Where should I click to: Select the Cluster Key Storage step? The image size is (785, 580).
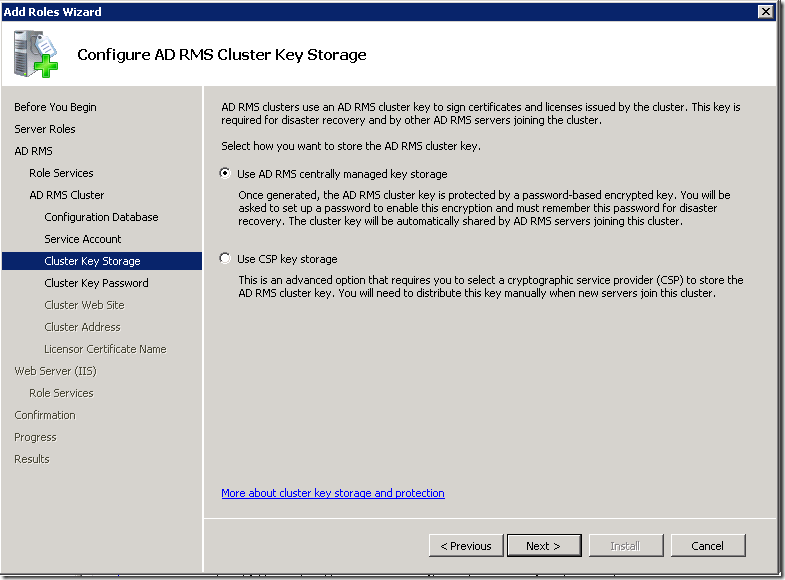pos(102,261)
